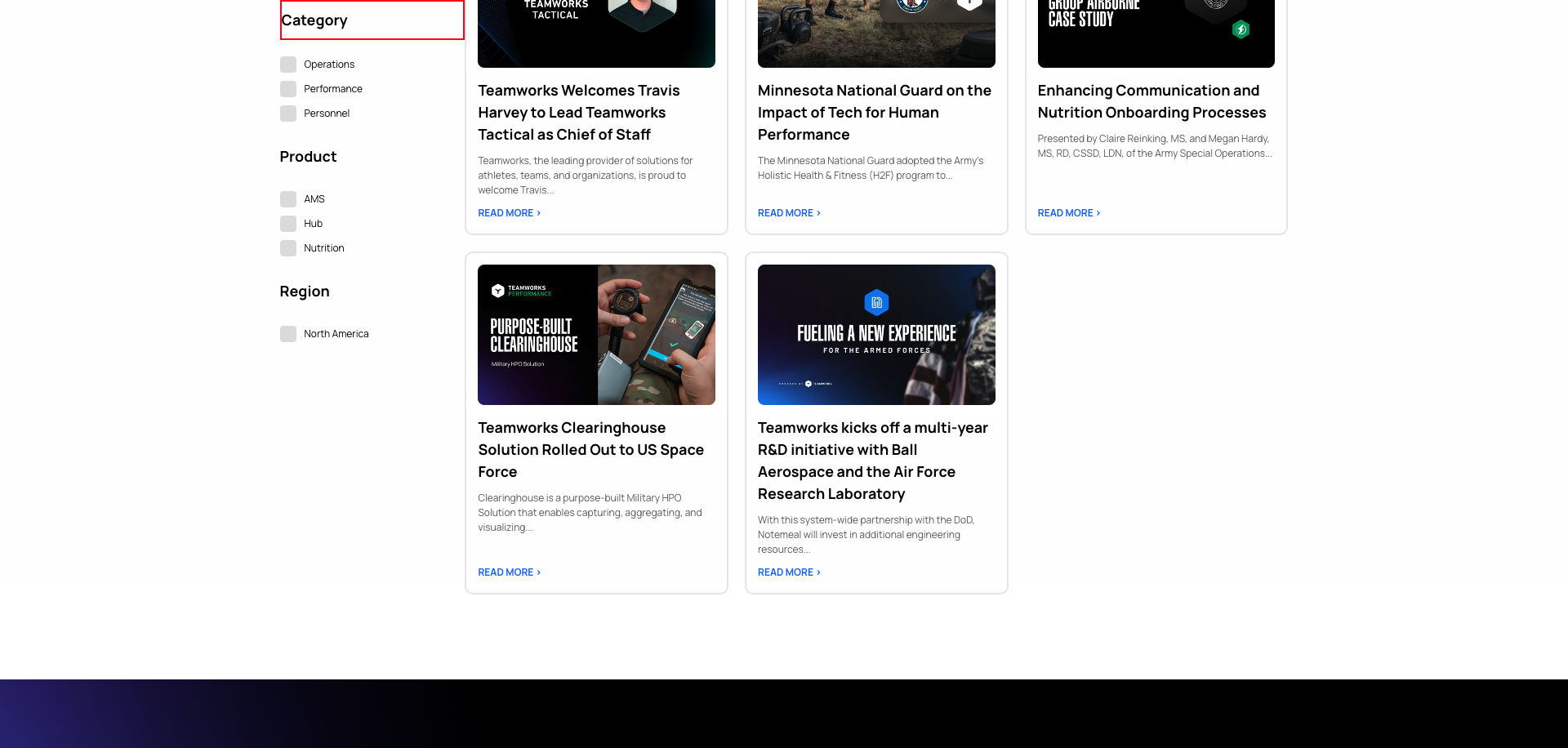Click the hexagon Notemeal icon in Fueling image
This screenshot has height=748, width=1568.
pos(876,301)
